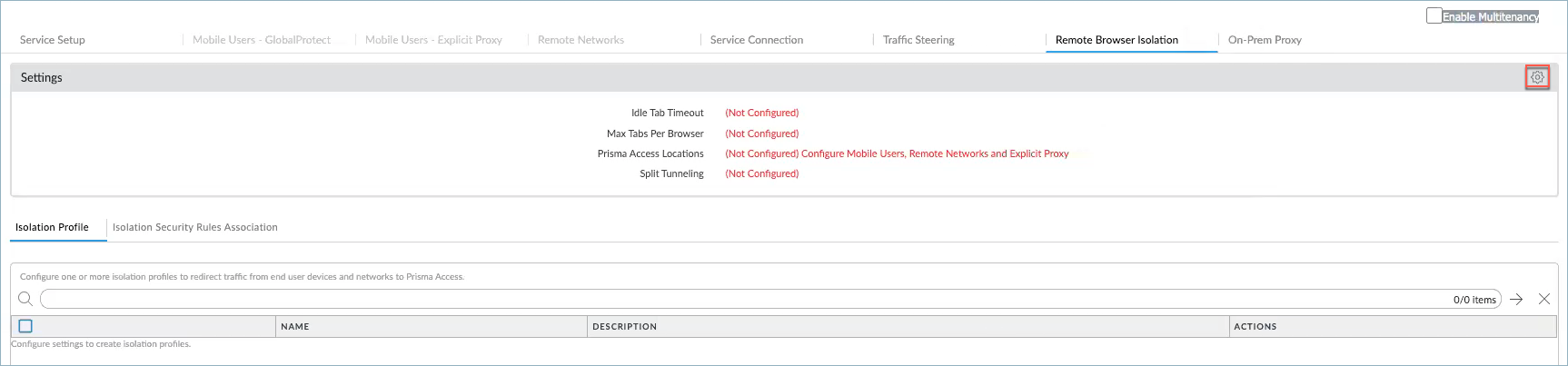Sort by the NAME column header

(295, 326)
